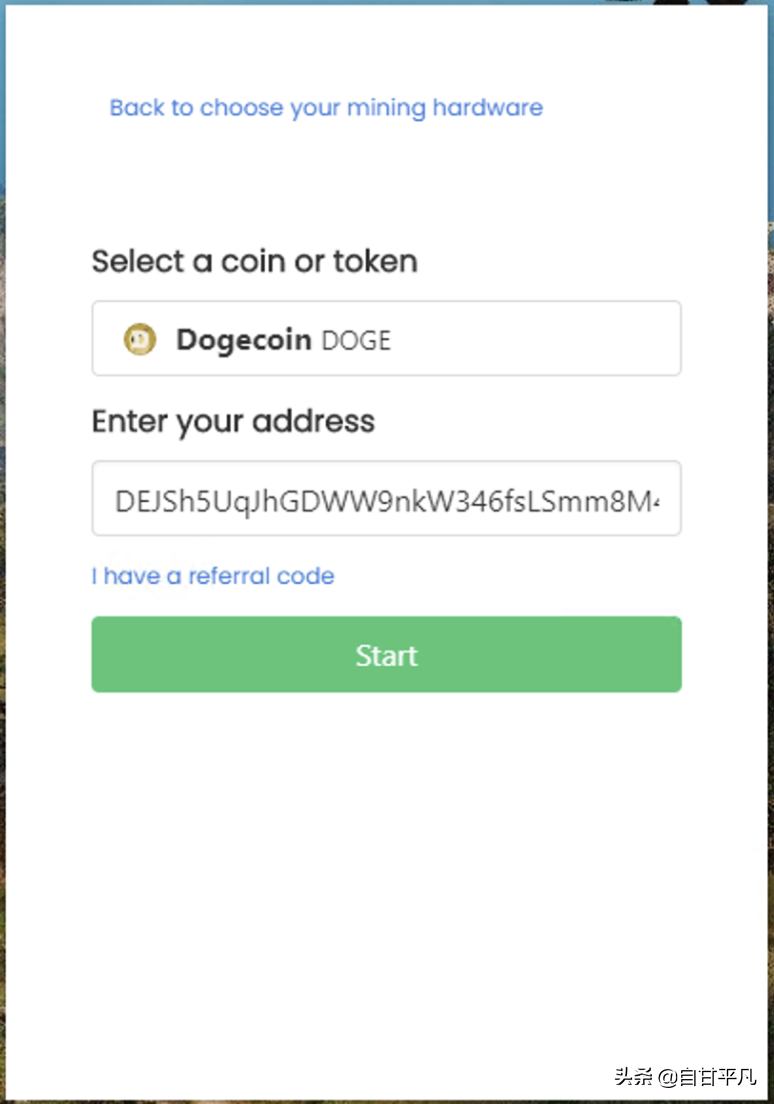Click the Dogecoin name text

[x=243, y=339]
